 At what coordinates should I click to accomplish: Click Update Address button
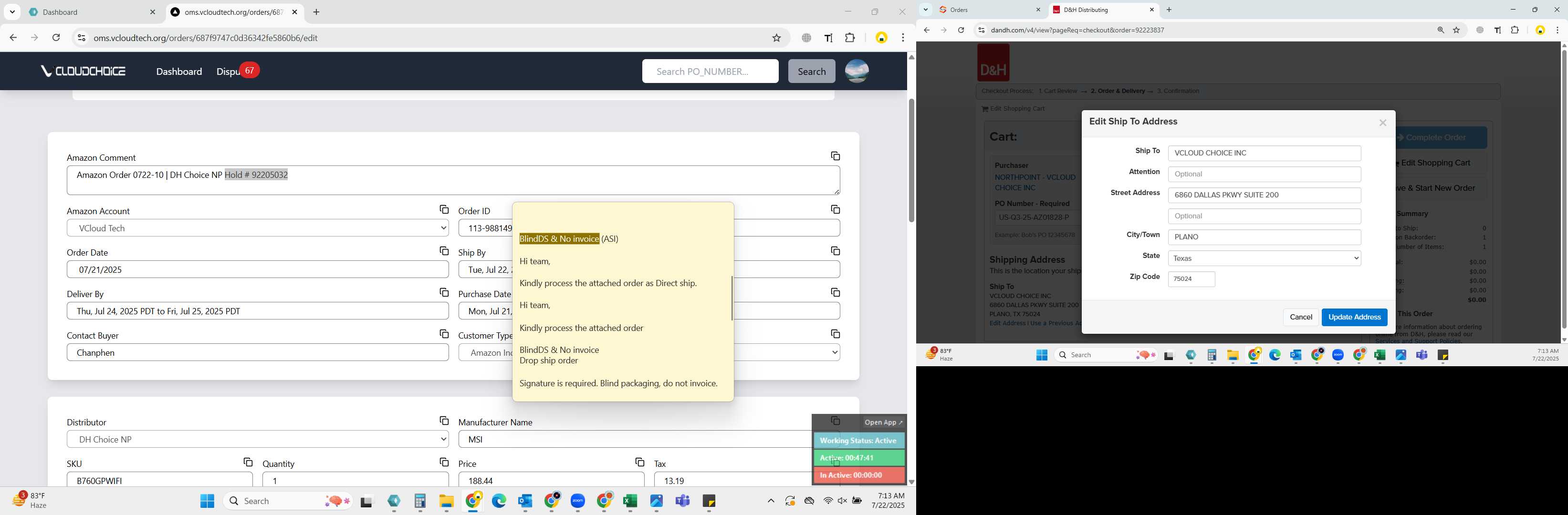point(1354,318)
